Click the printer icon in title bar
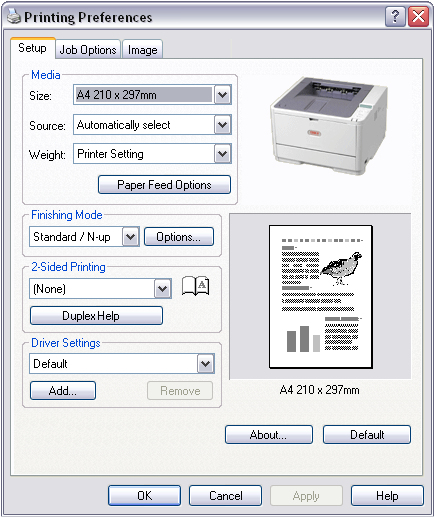 pyautogui.click(x=14, y=16)
